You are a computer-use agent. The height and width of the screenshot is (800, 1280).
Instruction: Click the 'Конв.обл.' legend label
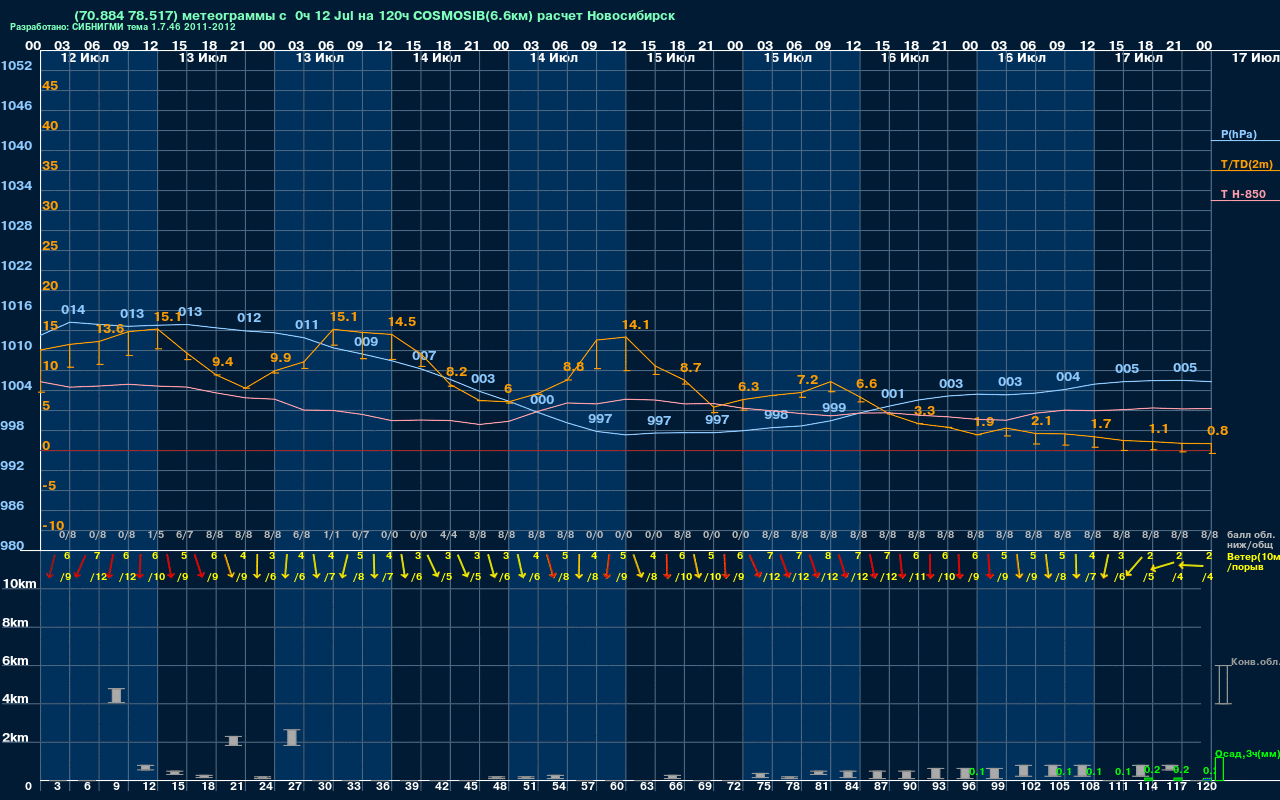[x=1255, y=662]
